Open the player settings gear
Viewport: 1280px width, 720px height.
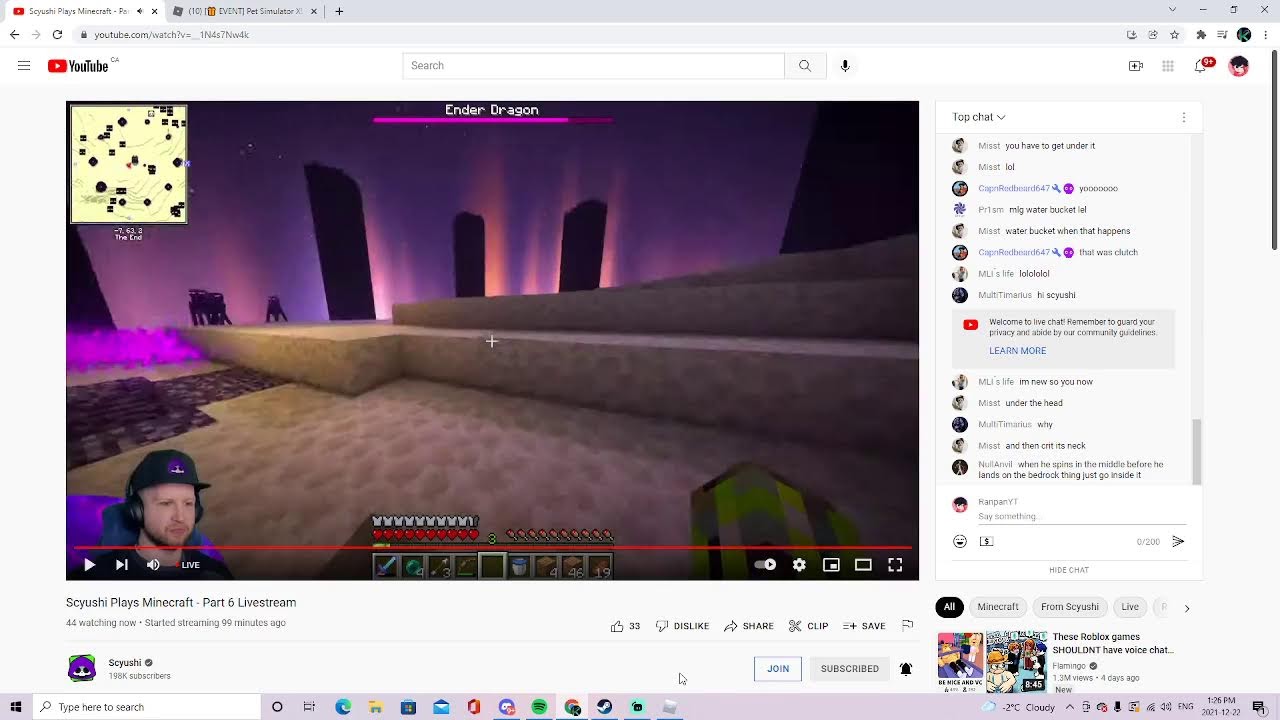[x=799, y=565]
